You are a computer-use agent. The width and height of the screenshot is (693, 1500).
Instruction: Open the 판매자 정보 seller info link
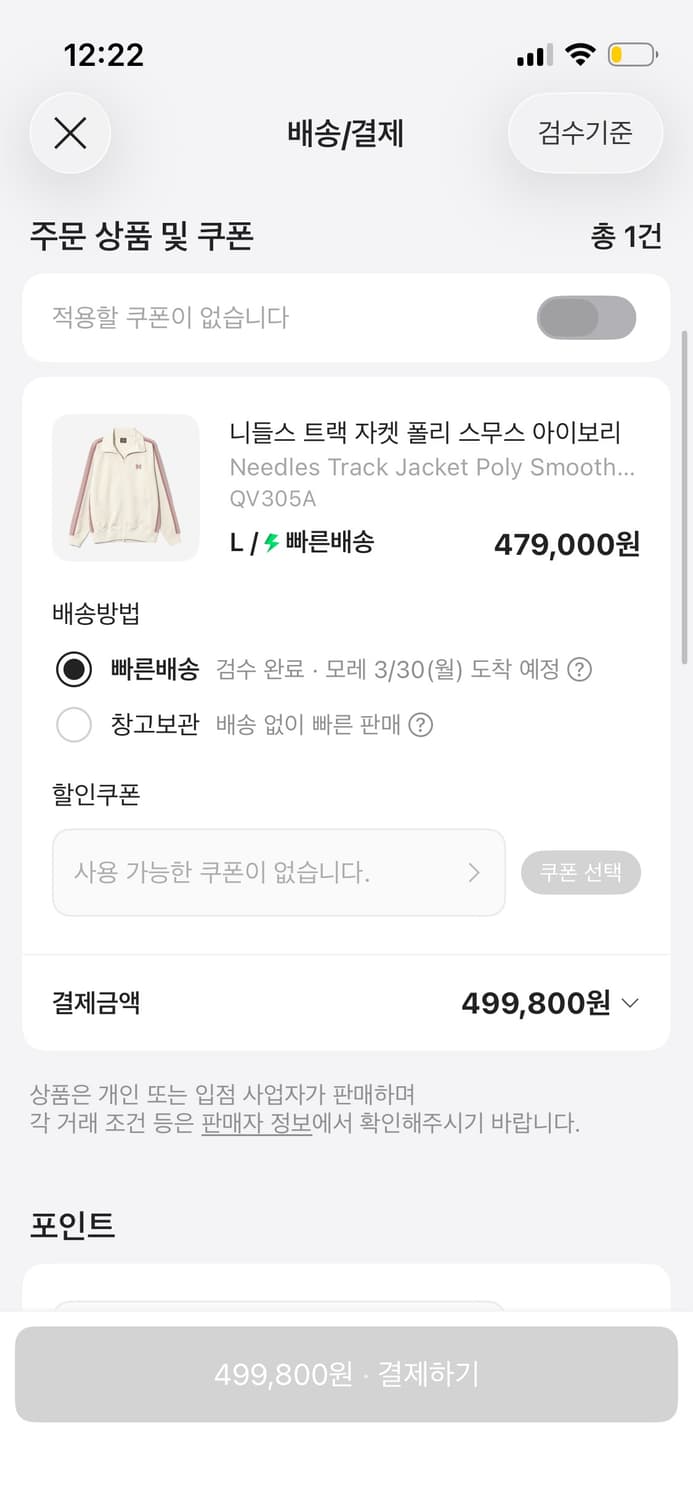click(255, 1125)
